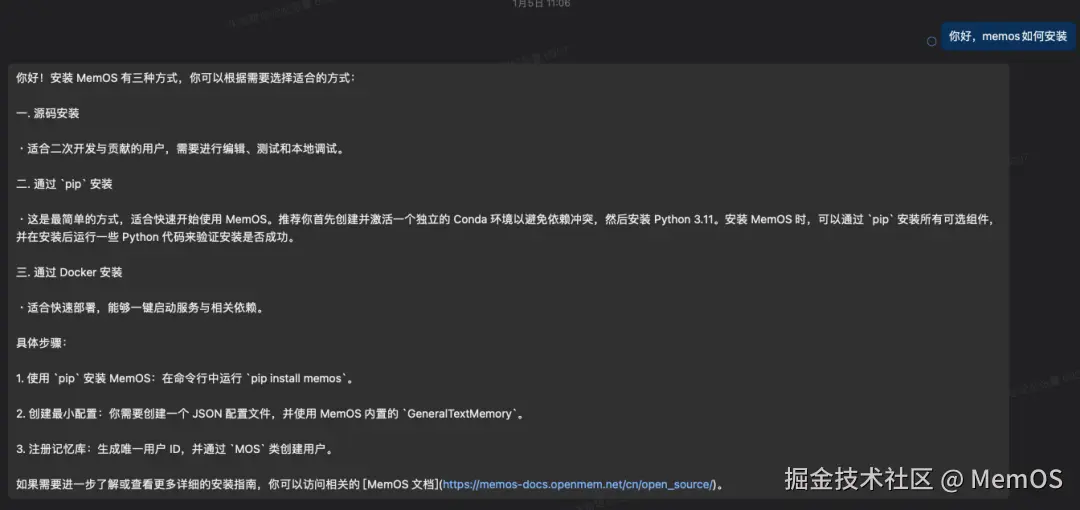Click the line starting '这是最简单的方式'
This screenshot has height=510, width=1080.
(506, 220)
